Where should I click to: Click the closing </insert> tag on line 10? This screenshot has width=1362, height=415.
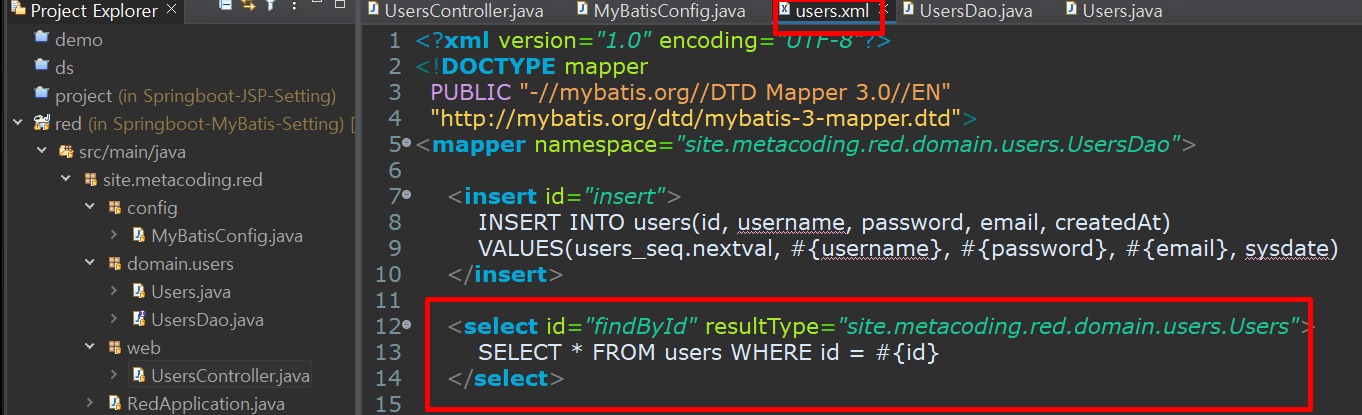tap(506, 274)
